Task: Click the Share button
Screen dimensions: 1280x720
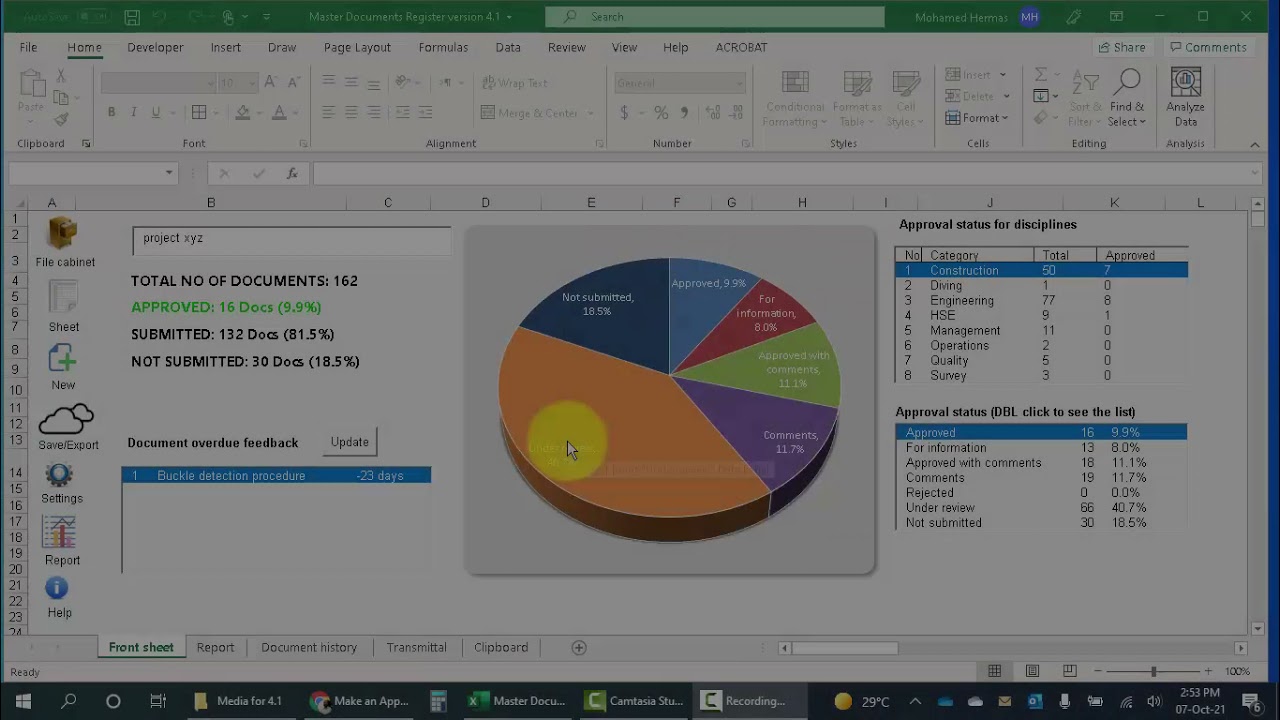Action: 1122,47
